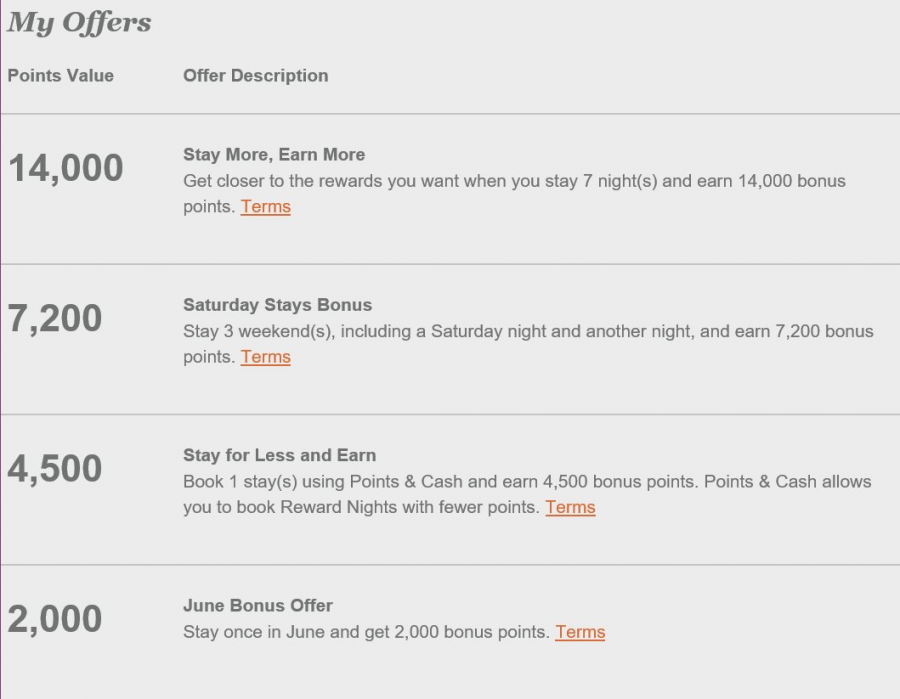Select the "Saturday Stays Bonus" offer title
This screenshot has width=900, height=699.
[277, 305]
